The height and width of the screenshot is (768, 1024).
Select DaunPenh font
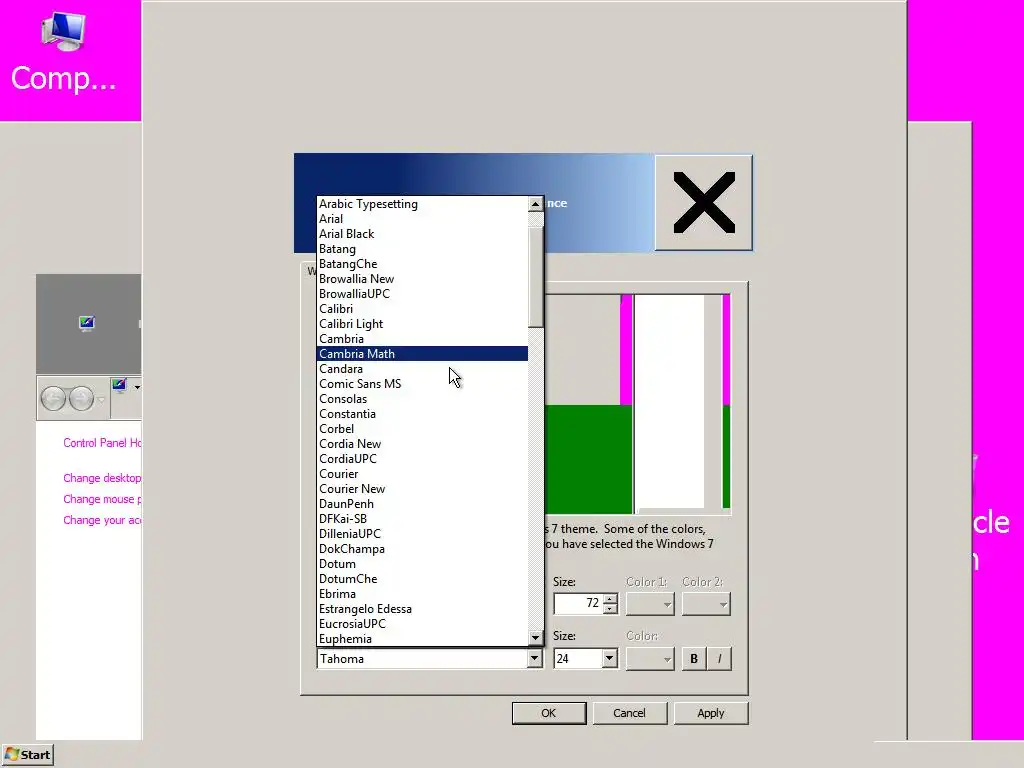[x=423, y=504]
